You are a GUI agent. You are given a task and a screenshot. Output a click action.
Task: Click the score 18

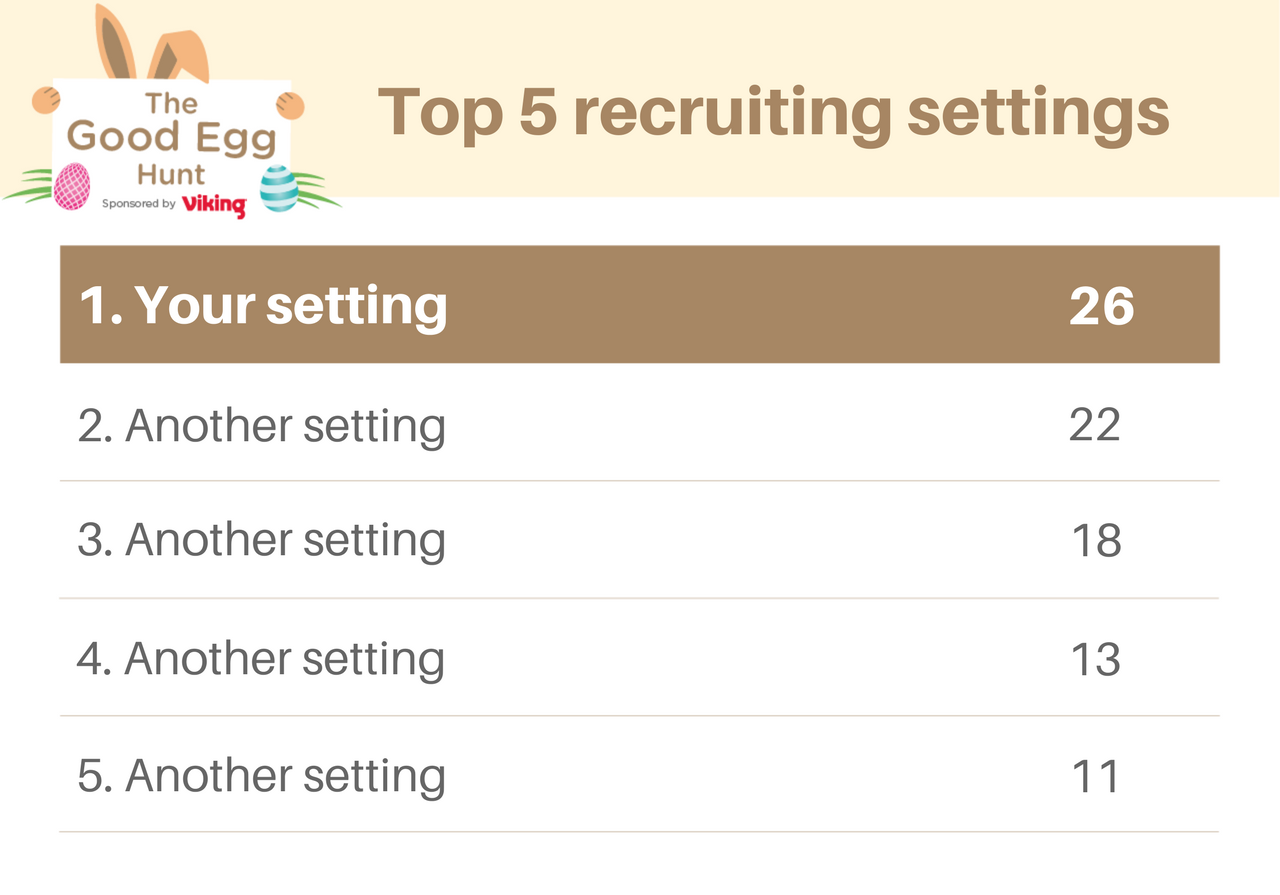coord(1096,541)
